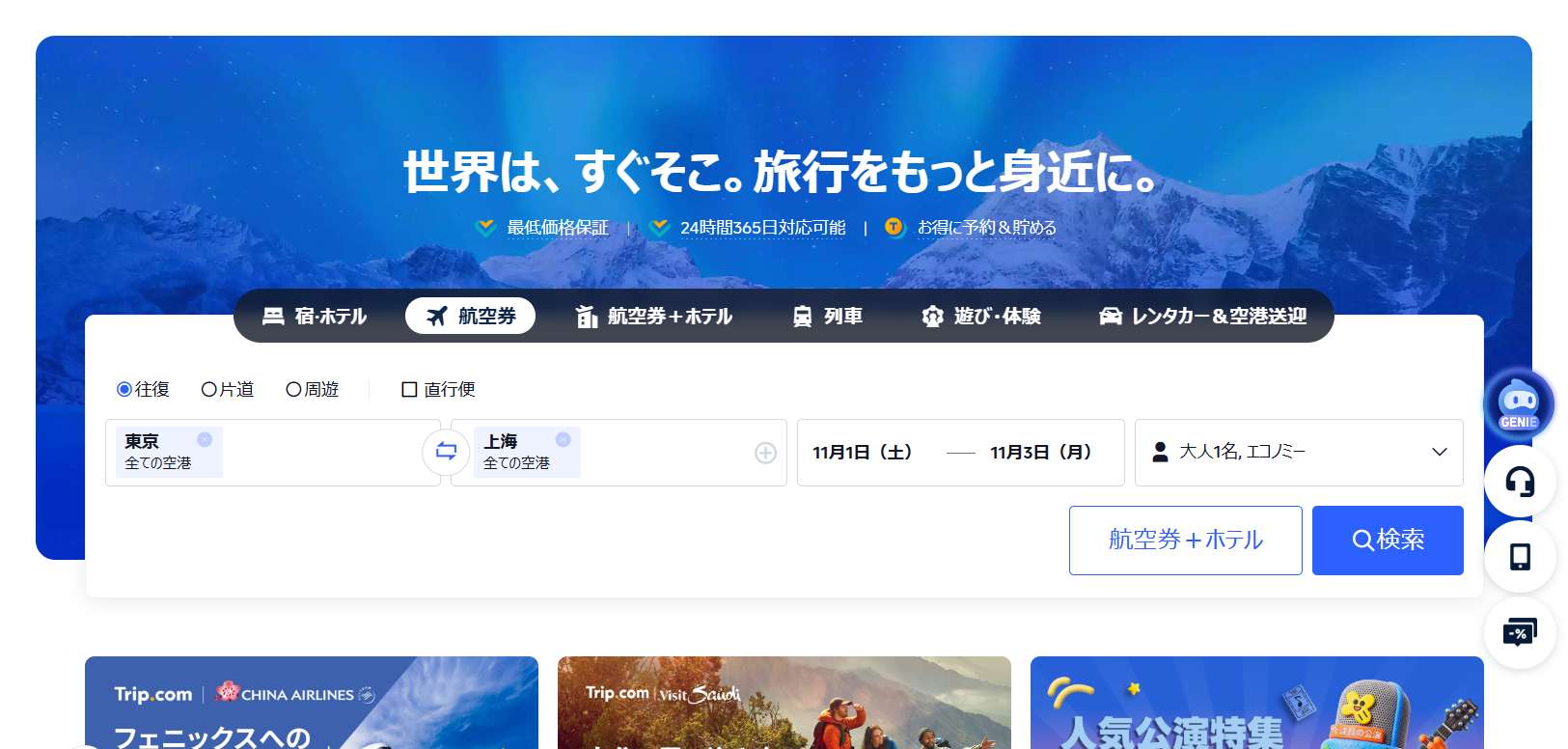
Task: Open the 人気公演特集 promotion banner
Action: (x=1257, y=703)
